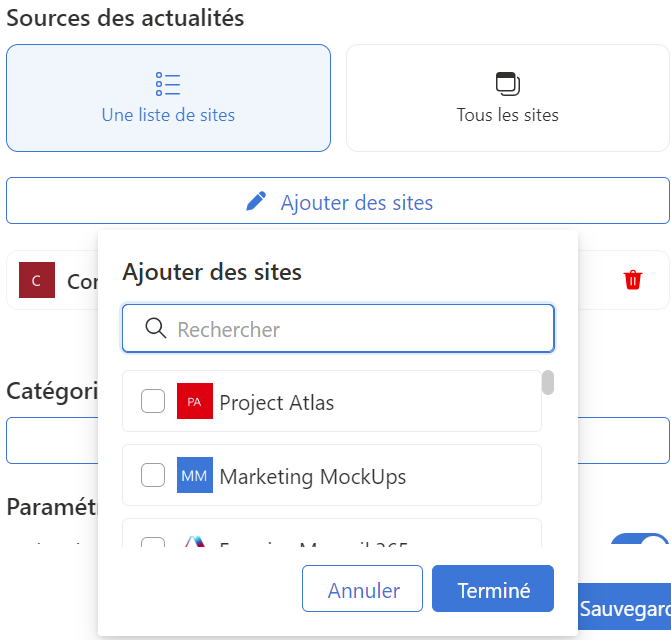This screenshot has height=640, width=671.
Task: Click the red "PA" Project Atlas logo
Action: (x=195, y=401)
